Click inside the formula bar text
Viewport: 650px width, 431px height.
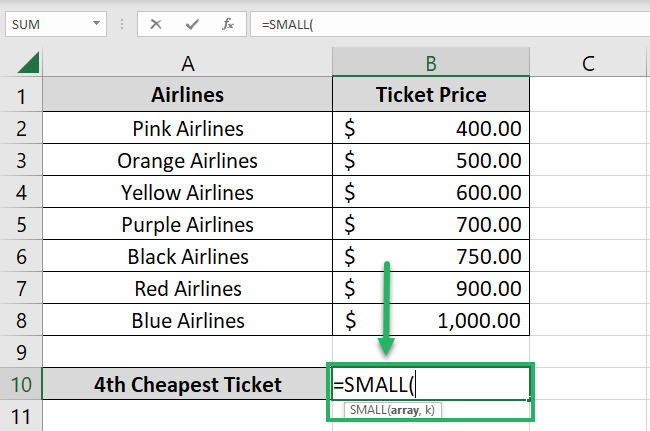click(x=450, y=23)
